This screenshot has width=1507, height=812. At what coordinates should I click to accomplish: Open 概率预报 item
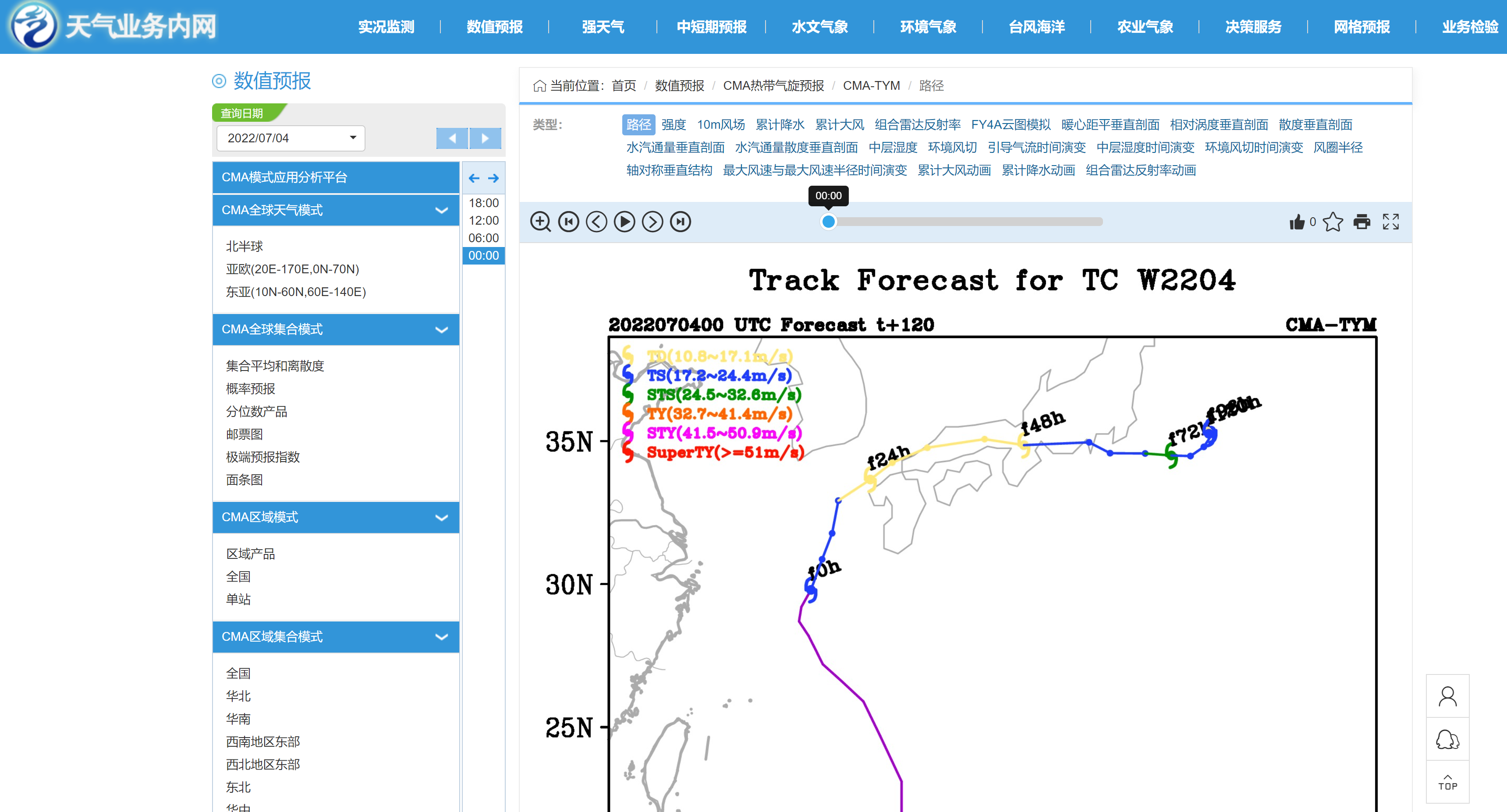[250, 389]
